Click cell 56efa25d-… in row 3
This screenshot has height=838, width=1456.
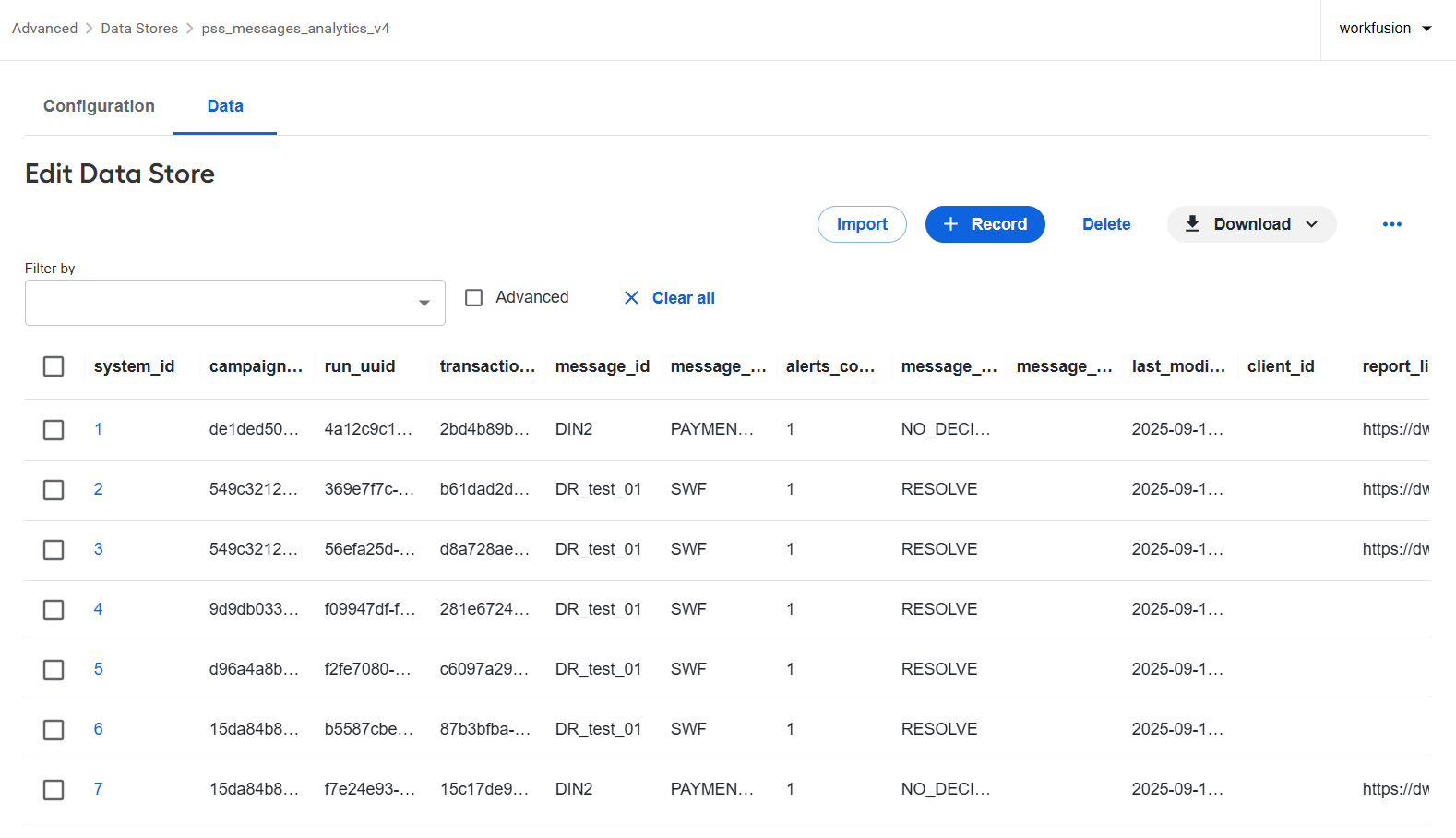(370, 549)
